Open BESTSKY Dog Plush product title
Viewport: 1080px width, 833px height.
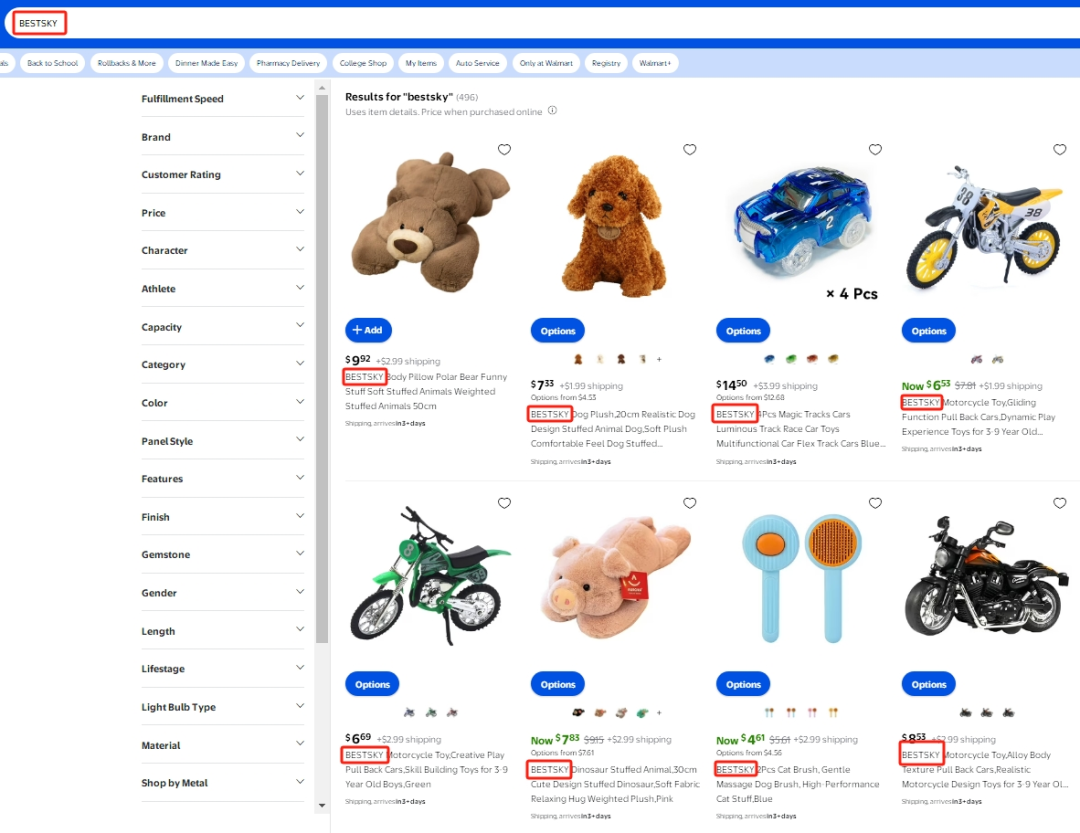click(x=612, y=429)
